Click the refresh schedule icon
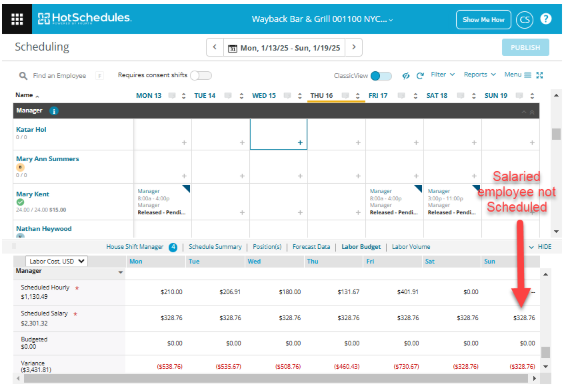568x385 pixels. tap(420, 75)
